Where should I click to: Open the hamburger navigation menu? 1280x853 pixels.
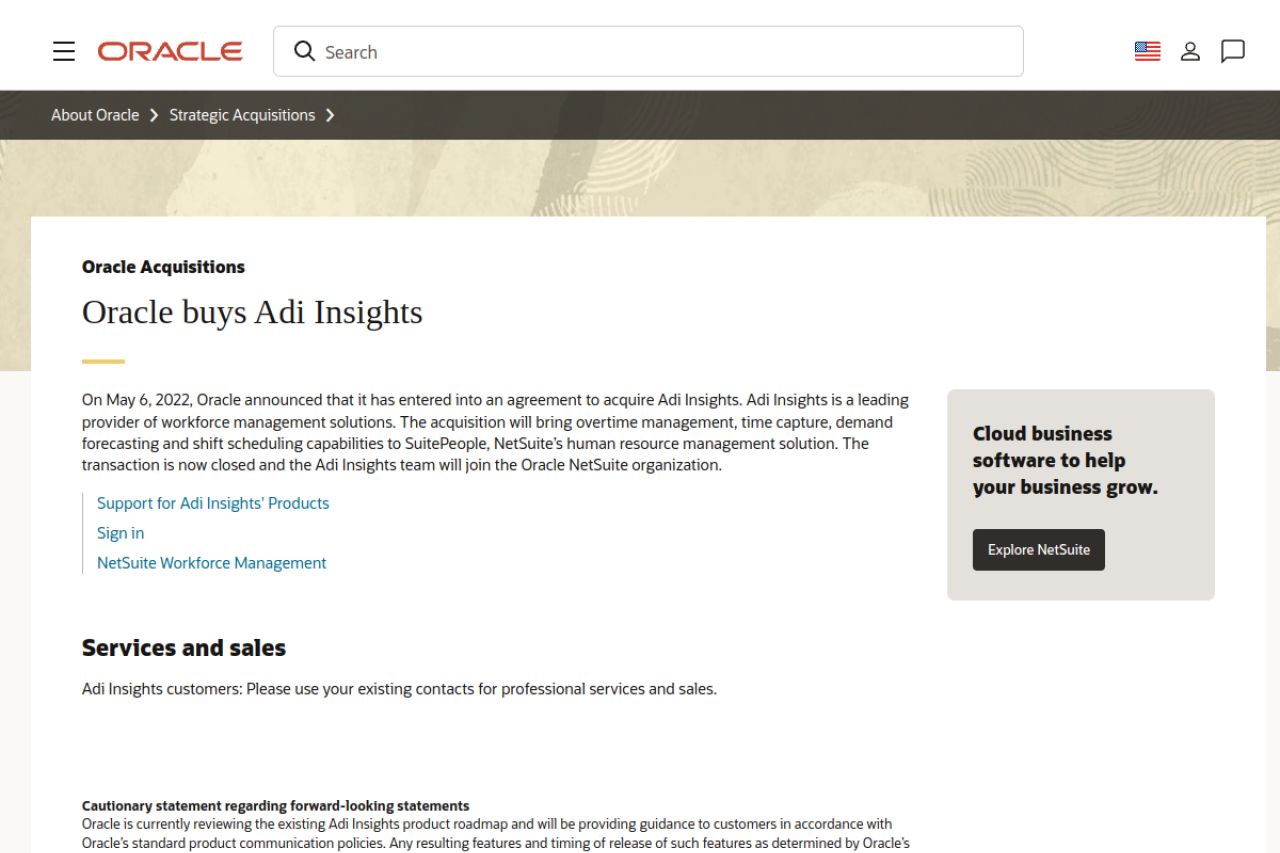click(64, 51)
